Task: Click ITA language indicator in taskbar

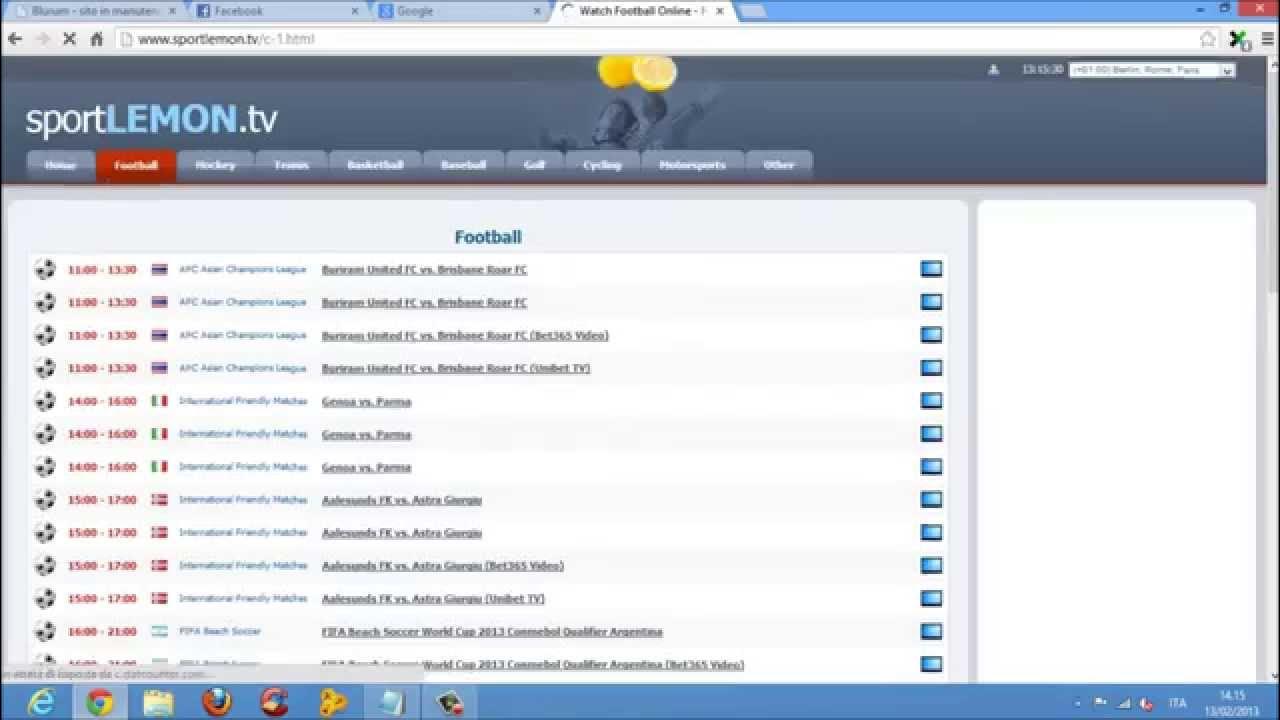Action: point(1178,703)
